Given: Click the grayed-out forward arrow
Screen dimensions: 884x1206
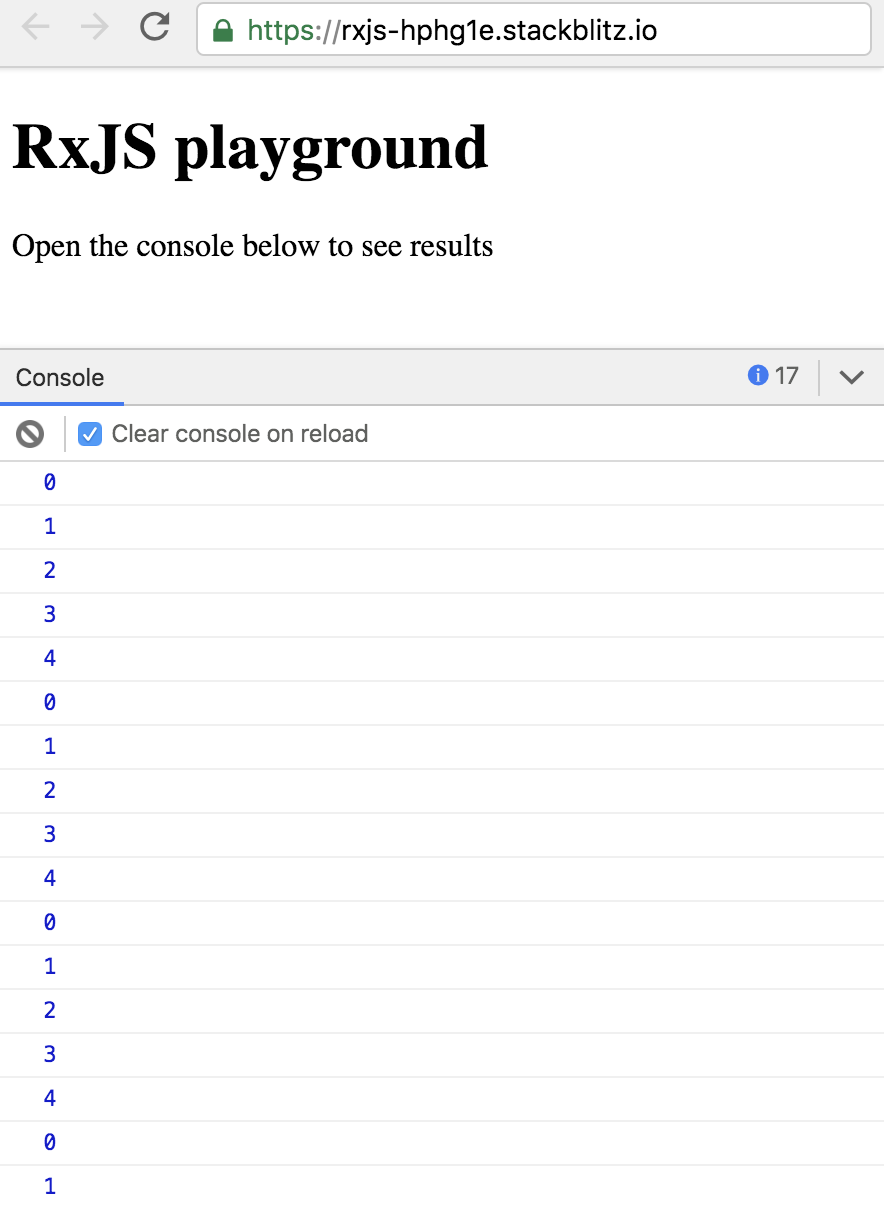Looking at the screenshot, I should click(x=95, y=29).
